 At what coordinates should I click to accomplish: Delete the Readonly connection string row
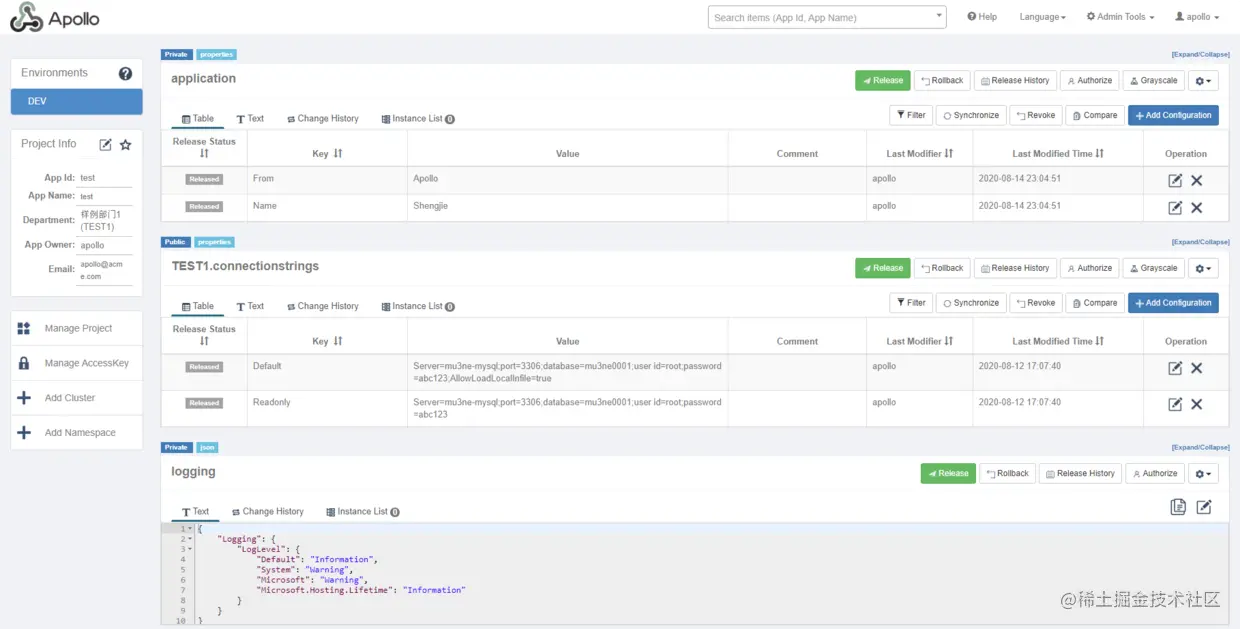point(1196,404)
